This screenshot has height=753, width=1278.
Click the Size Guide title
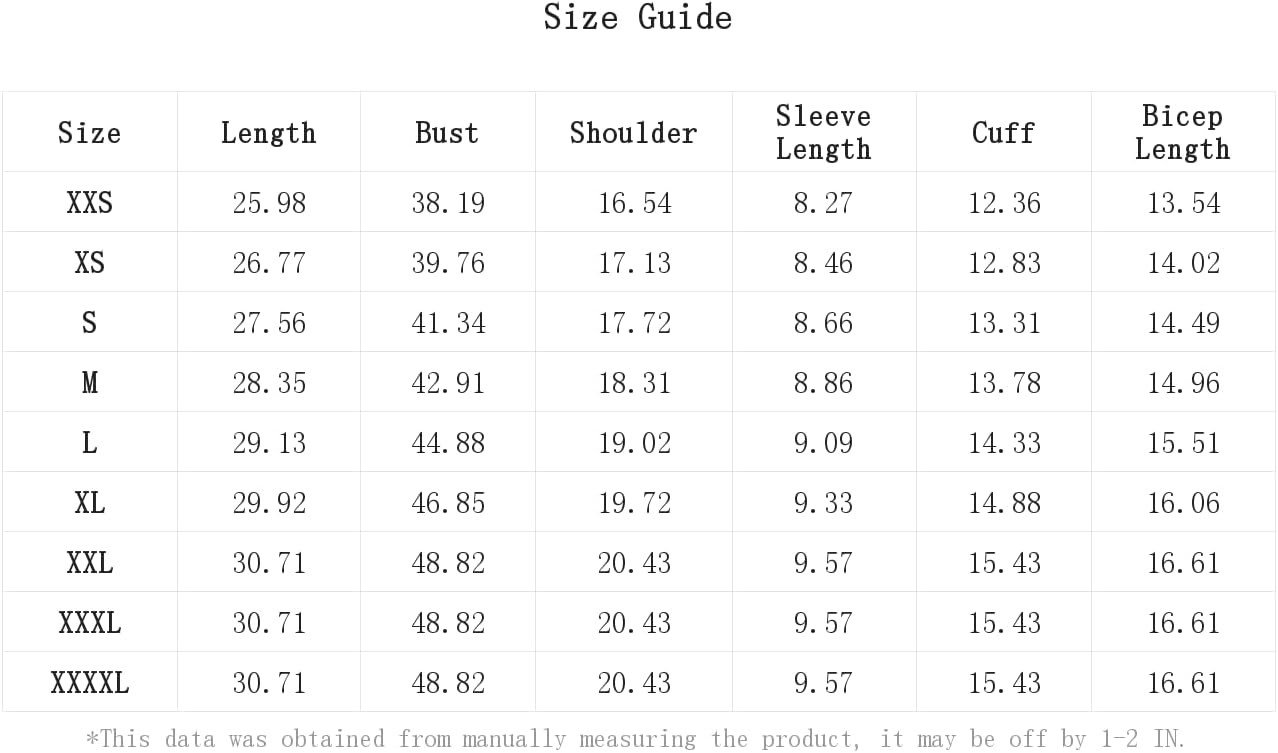pos(638,17)
